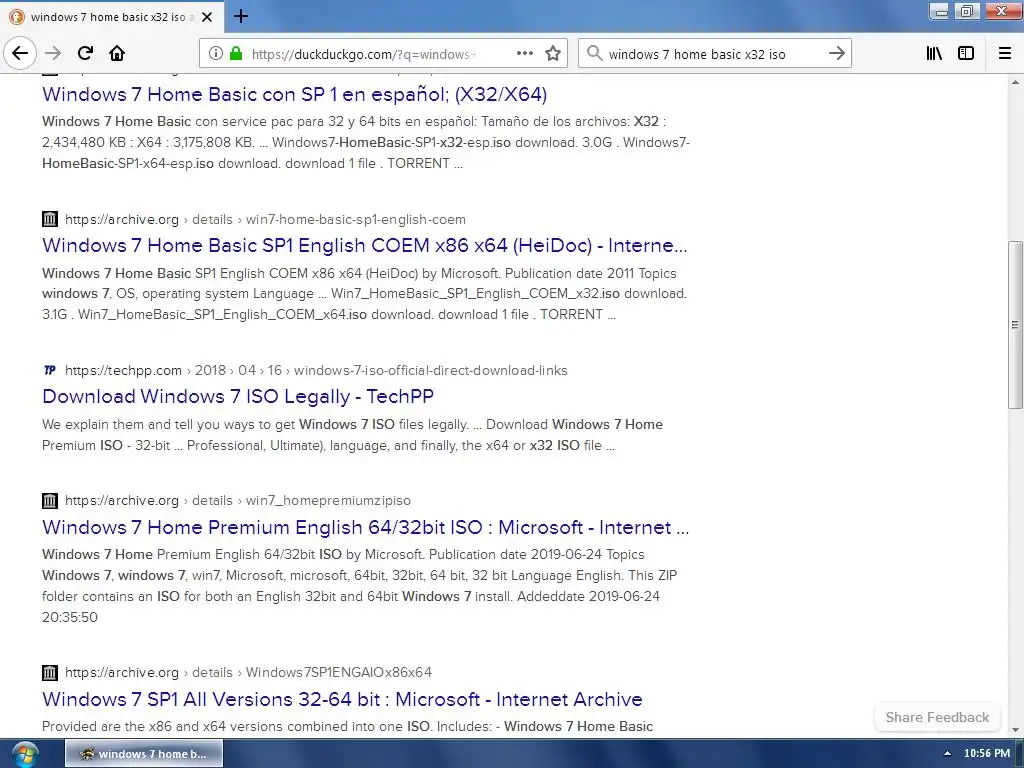Show site information via the info icon
The height and width of the screenshot is (768, 1024).
tap(216, 53)
